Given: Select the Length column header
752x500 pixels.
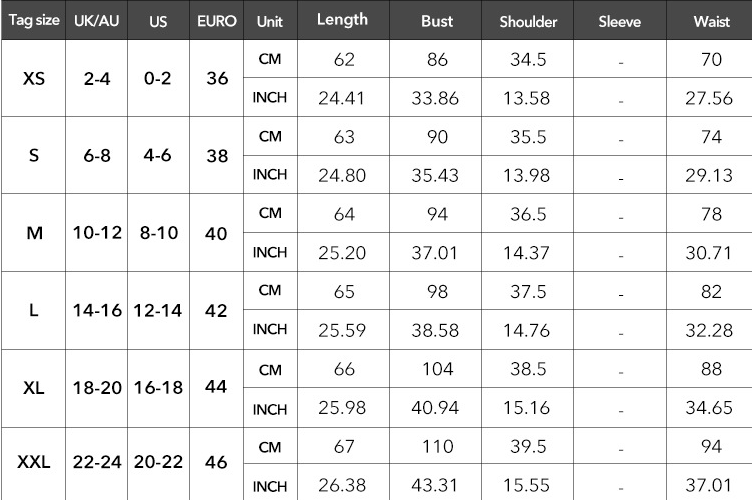Looking at the screenshot, I should coord(343,20).
